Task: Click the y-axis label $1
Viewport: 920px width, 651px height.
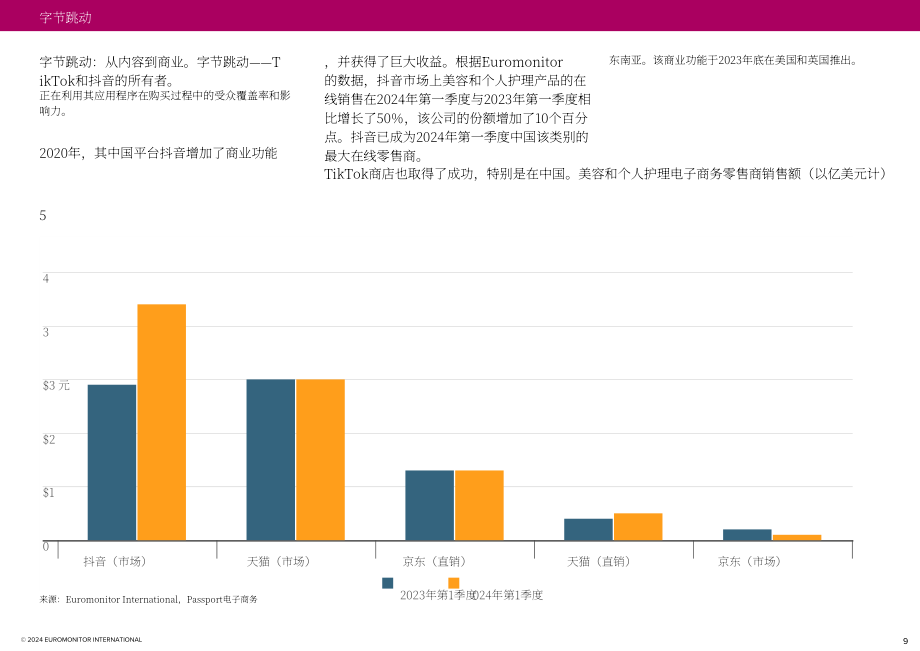Action: coord(48,492)
